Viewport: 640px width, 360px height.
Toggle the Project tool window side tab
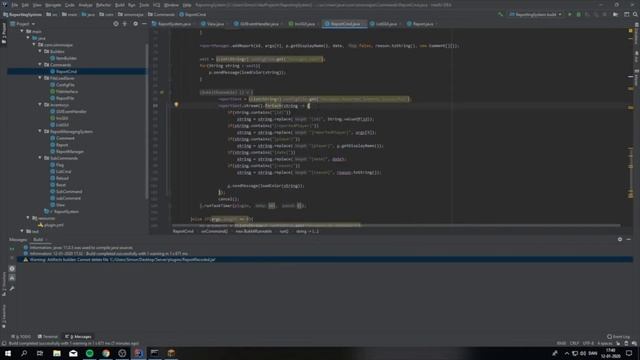(x=4, y=33)
